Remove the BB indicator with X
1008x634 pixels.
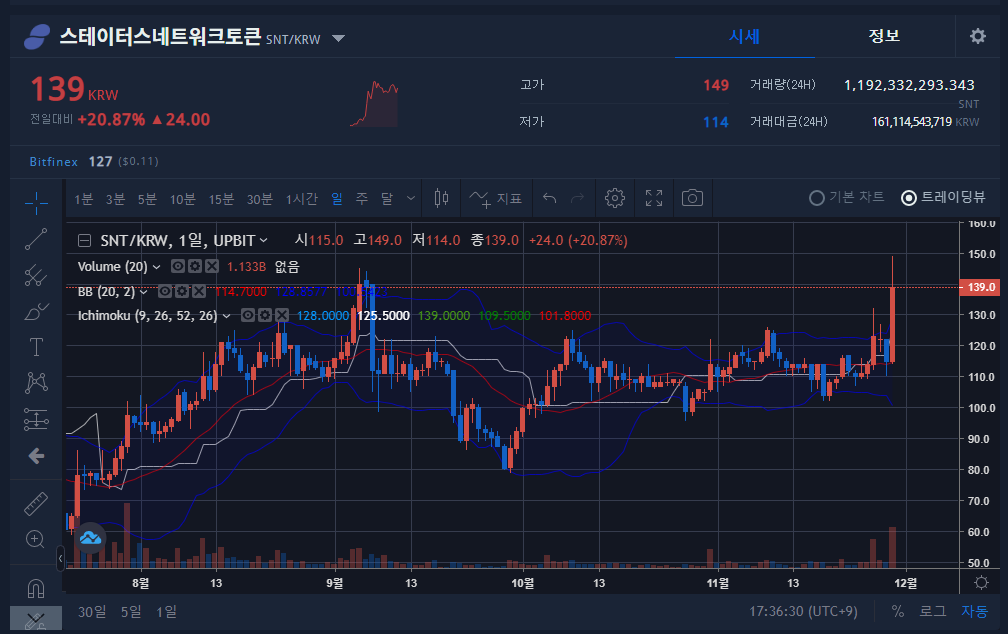tap(199, 292)
